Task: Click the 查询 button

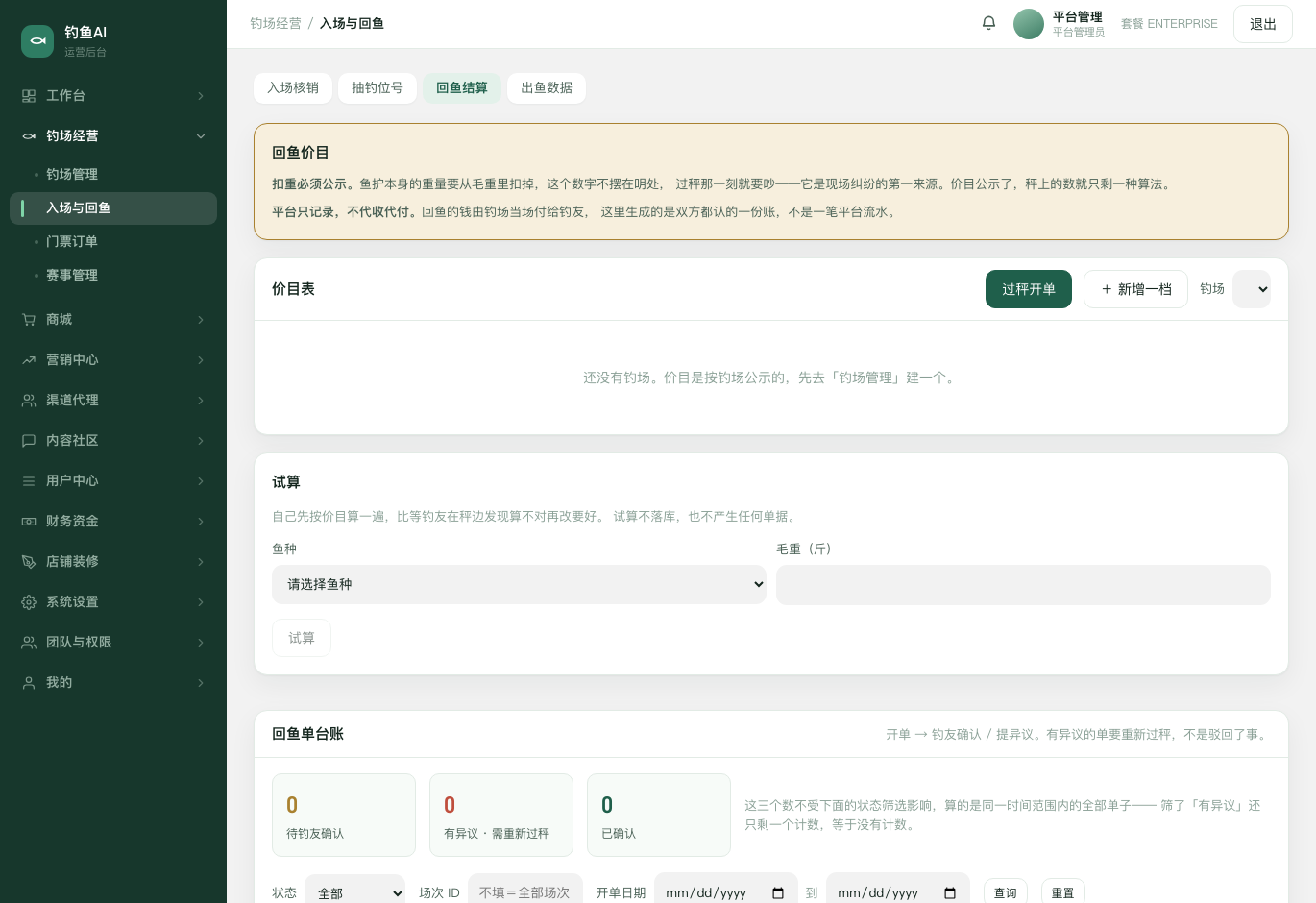Action: tap(1006, 892)
